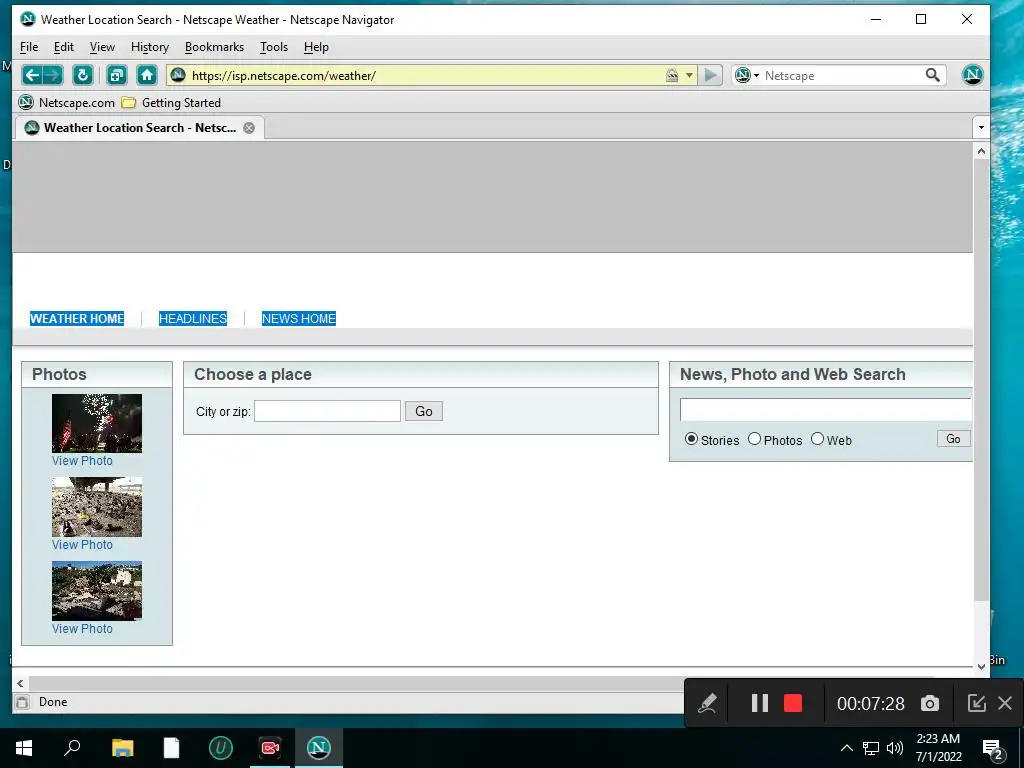
Task: Show hidden system tray icons
Action: pos(846,748)
